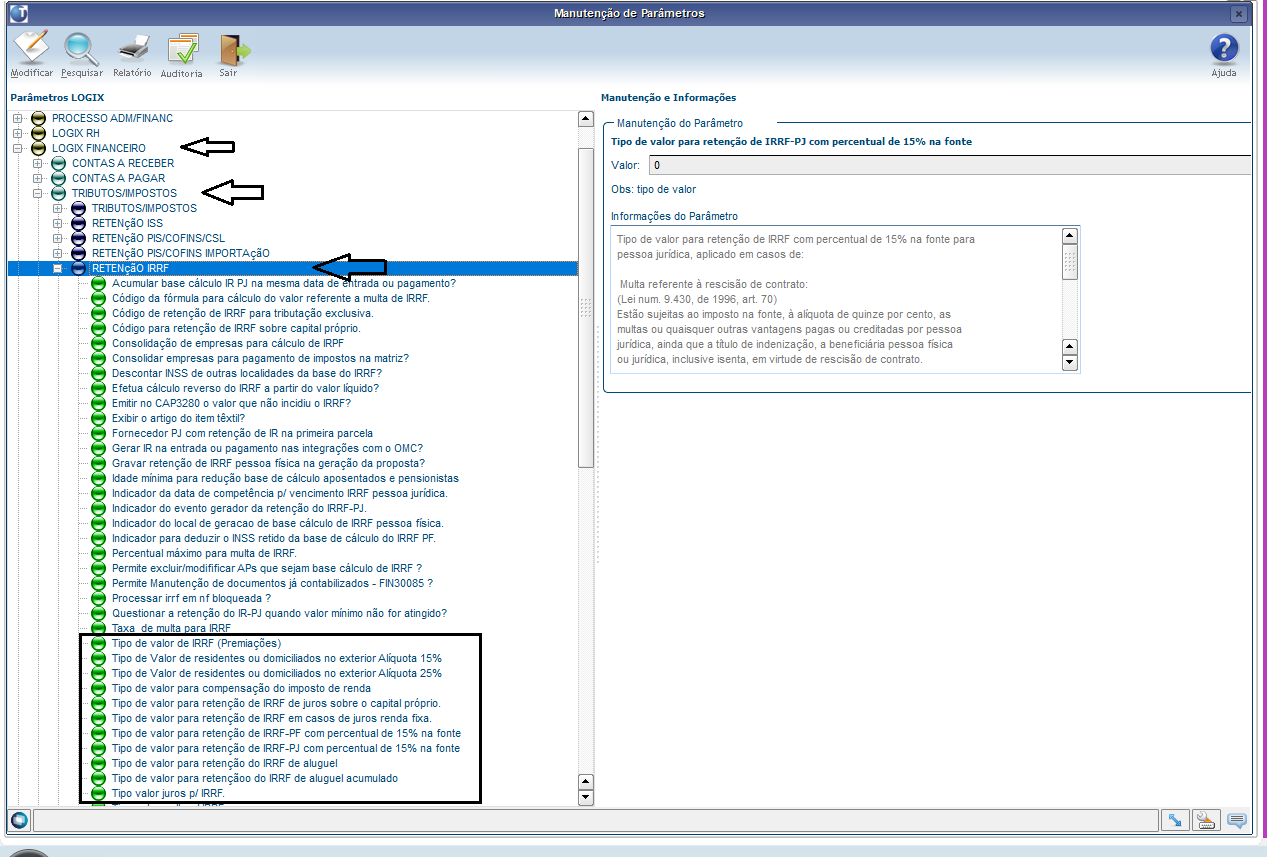
Task: Click the green icon beside Exibir o artigo do item têxtil
Action: [98, 418]
